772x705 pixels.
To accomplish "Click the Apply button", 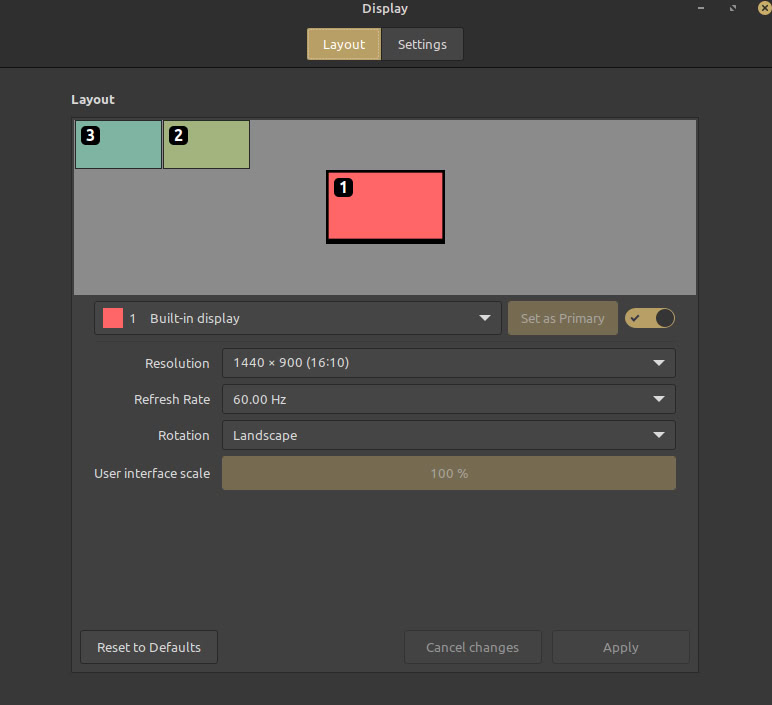I will click(x=621, y=647).
